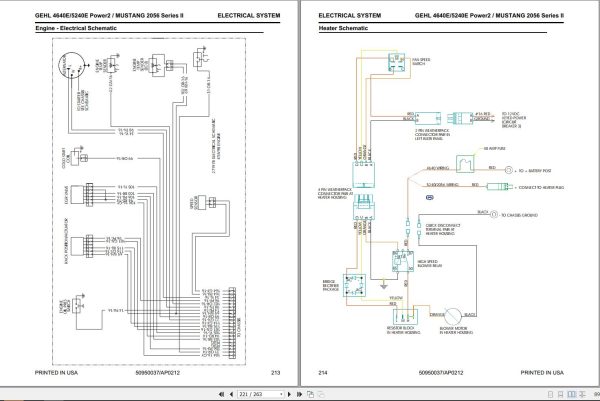Click the page number 213 footer
The width and height of the screenshot is (600, 401).
click(275, 372)
